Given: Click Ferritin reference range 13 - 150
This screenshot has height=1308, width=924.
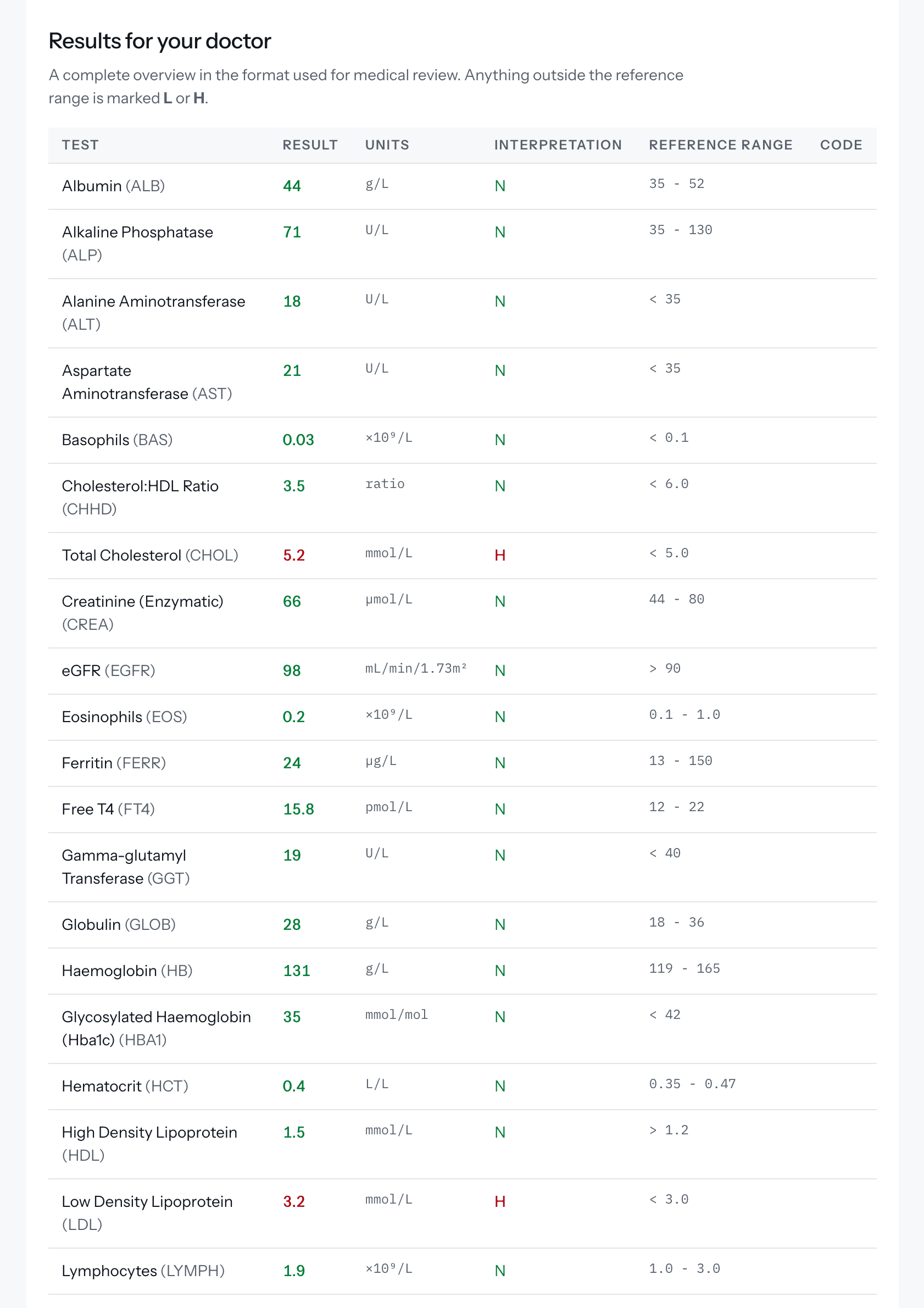Looking at the screenshot, I should [680, 761].
